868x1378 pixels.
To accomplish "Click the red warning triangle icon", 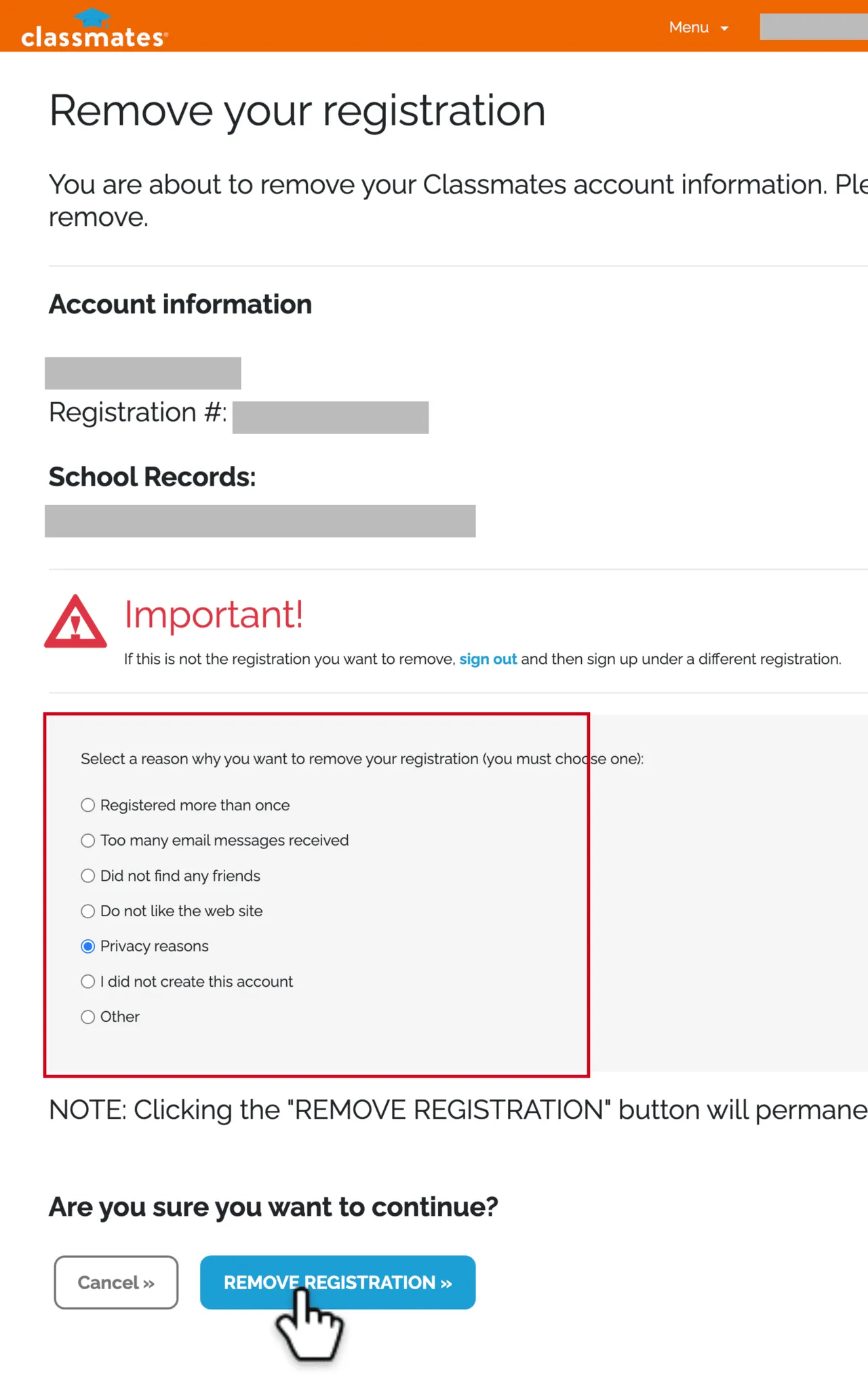I will pos(75,621).
